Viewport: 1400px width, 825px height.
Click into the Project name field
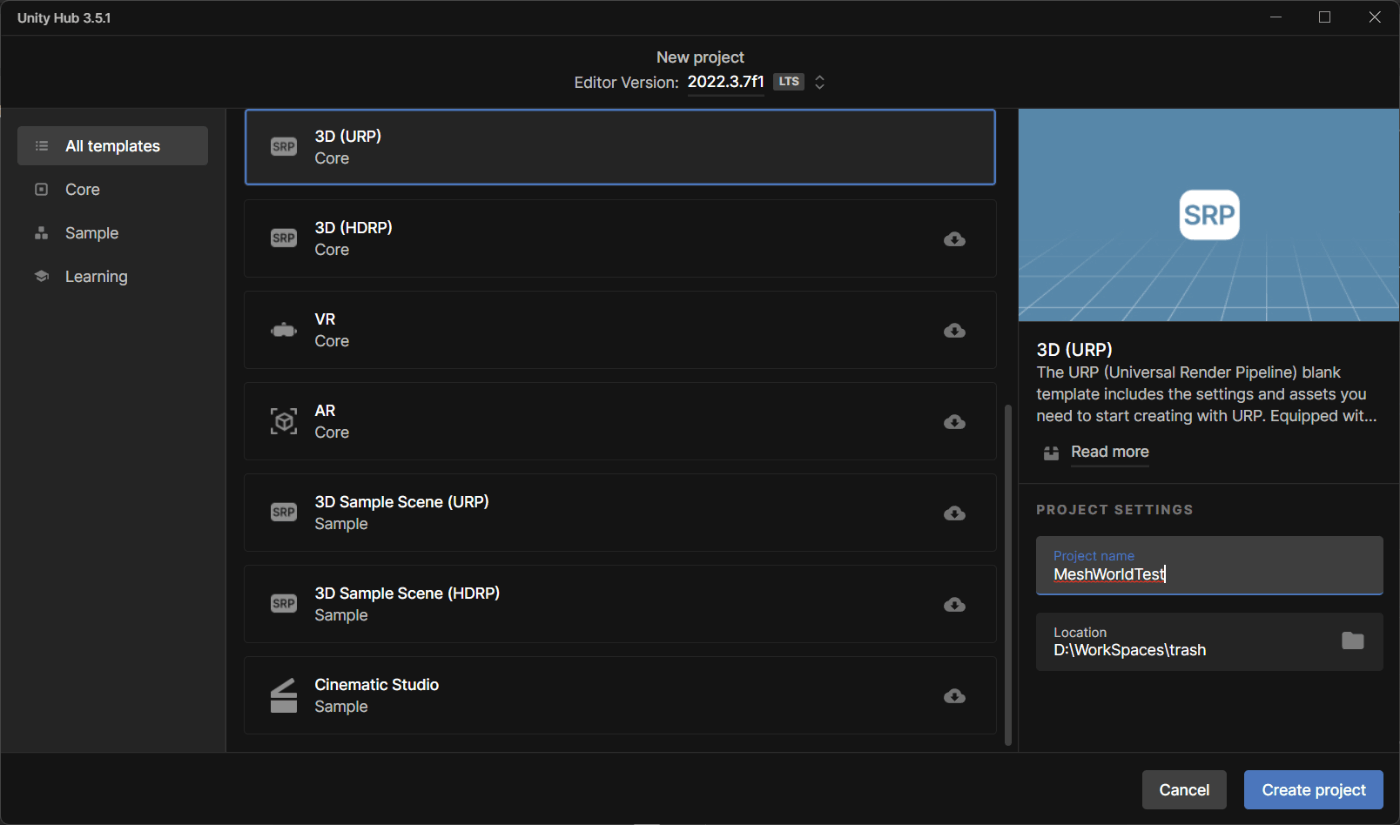pyautogui.click(x=1209, y=565)
